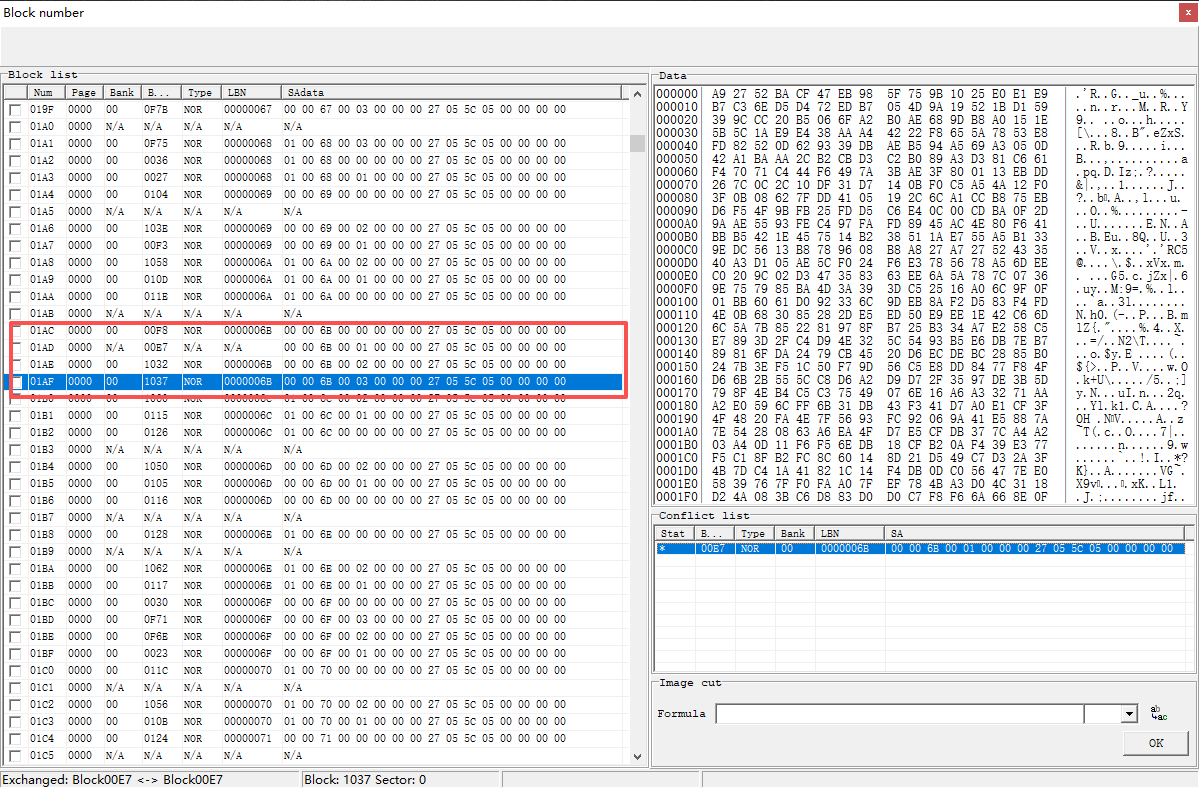
Task: Click the LBN column header in conflict list
Action: pyautogui.click(x=848, y=533)
